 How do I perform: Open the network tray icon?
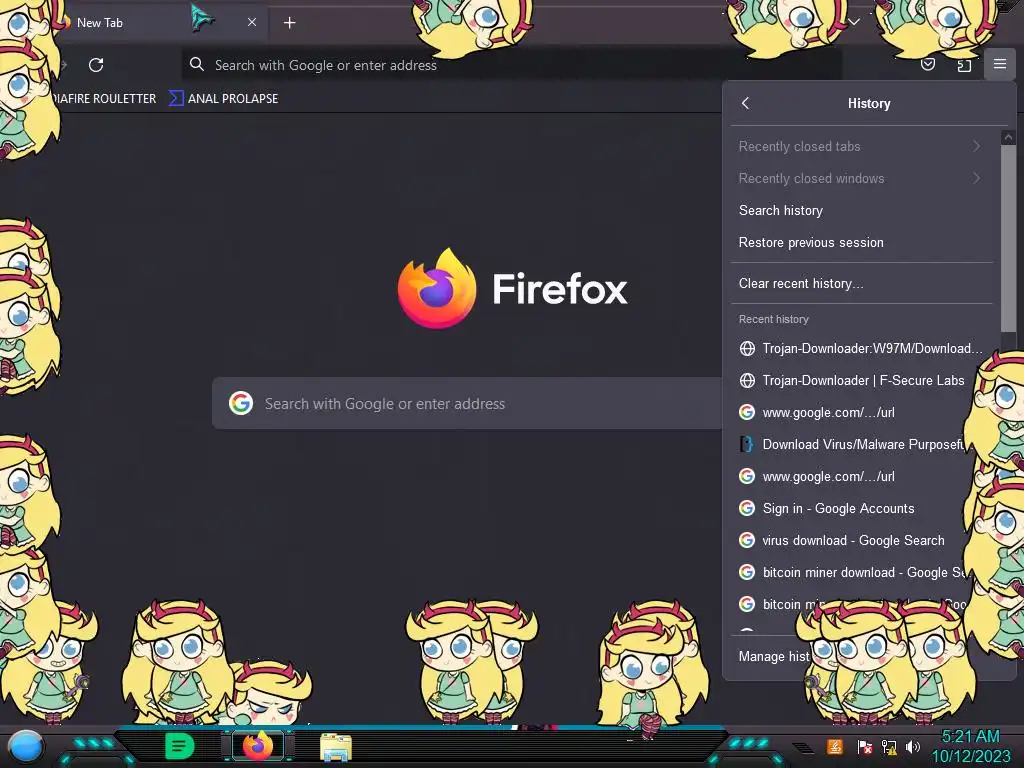pyautogui.click(x=889, y=746)
